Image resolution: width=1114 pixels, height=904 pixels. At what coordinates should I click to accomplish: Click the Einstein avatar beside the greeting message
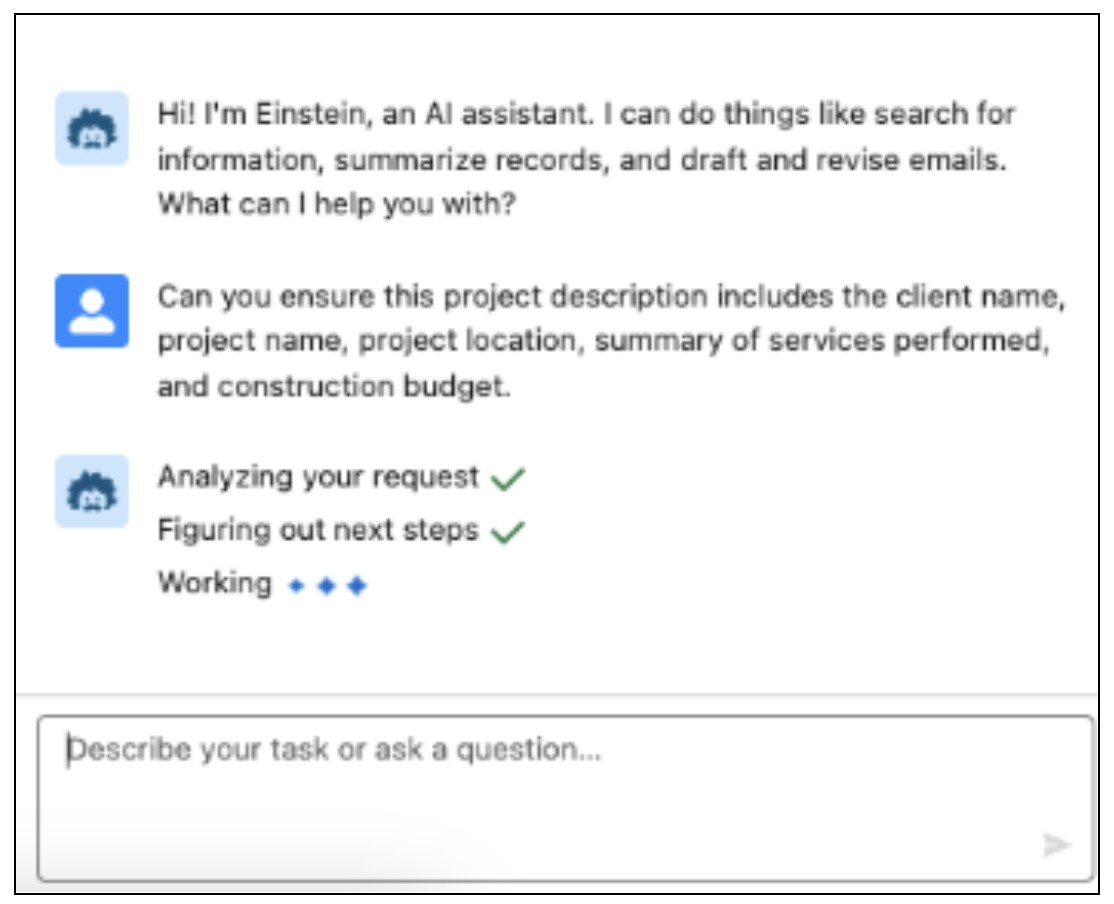pos(91,128)
